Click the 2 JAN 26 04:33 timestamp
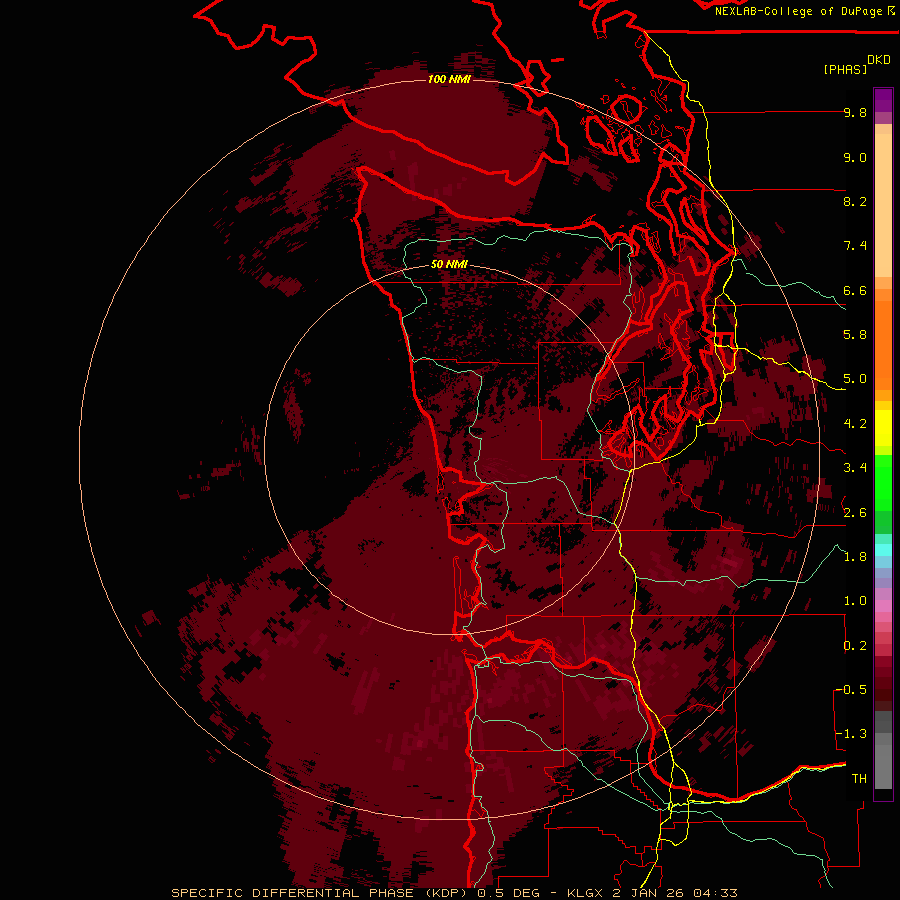This screenshot has width=900, height=900. point(676,893)
